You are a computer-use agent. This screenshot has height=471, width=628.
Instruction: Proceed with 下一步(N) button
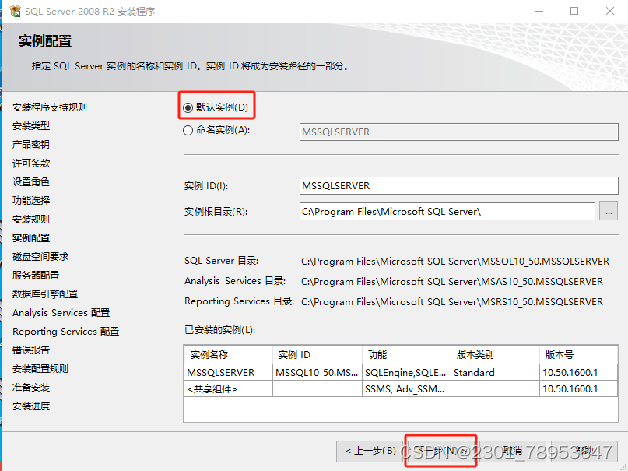[440, 451]
